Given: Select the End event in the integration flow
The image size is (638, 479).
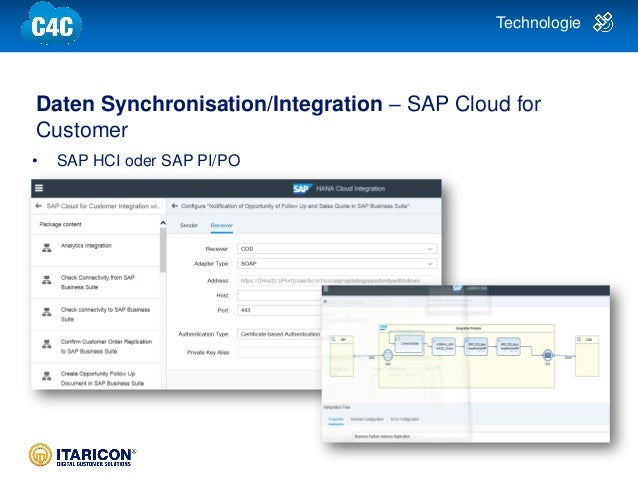Looking at the screenshot, I should coord(548,355).
